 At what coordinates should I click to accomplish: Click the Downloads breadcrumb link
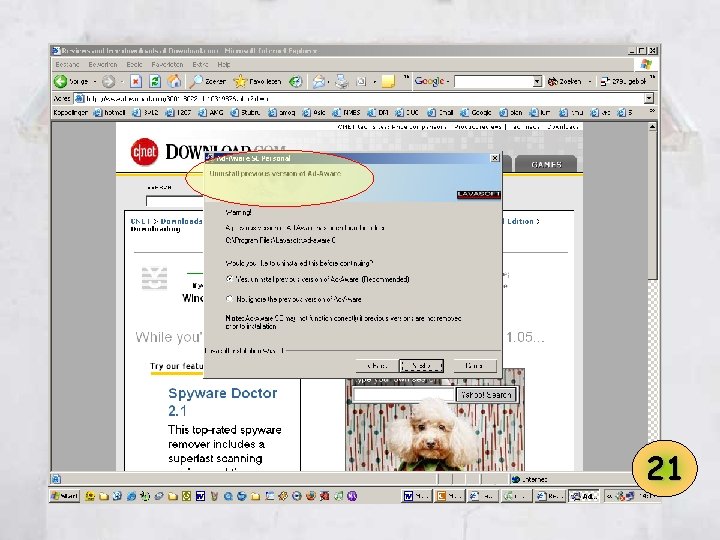click(181, 221)
